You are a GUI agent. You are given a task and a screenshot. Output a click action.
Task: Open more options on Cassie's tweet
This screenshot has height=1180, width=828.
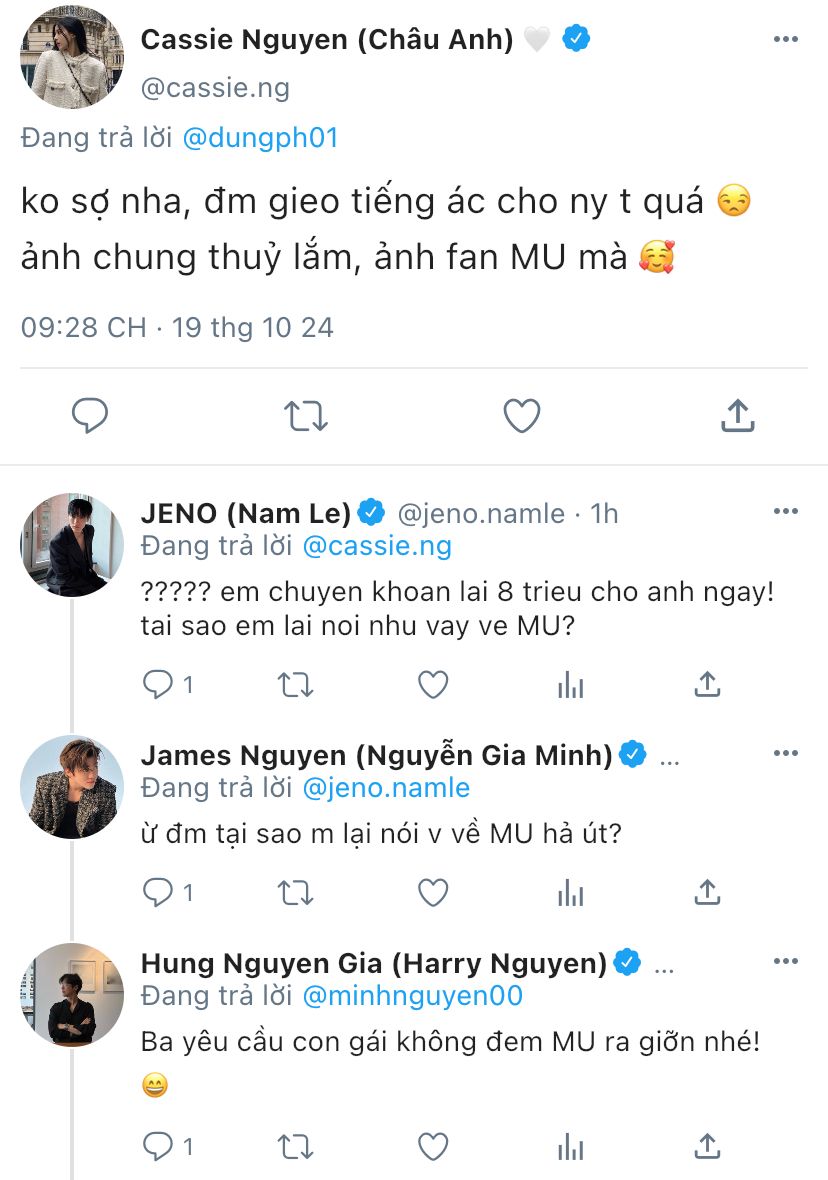click(786, 38)
